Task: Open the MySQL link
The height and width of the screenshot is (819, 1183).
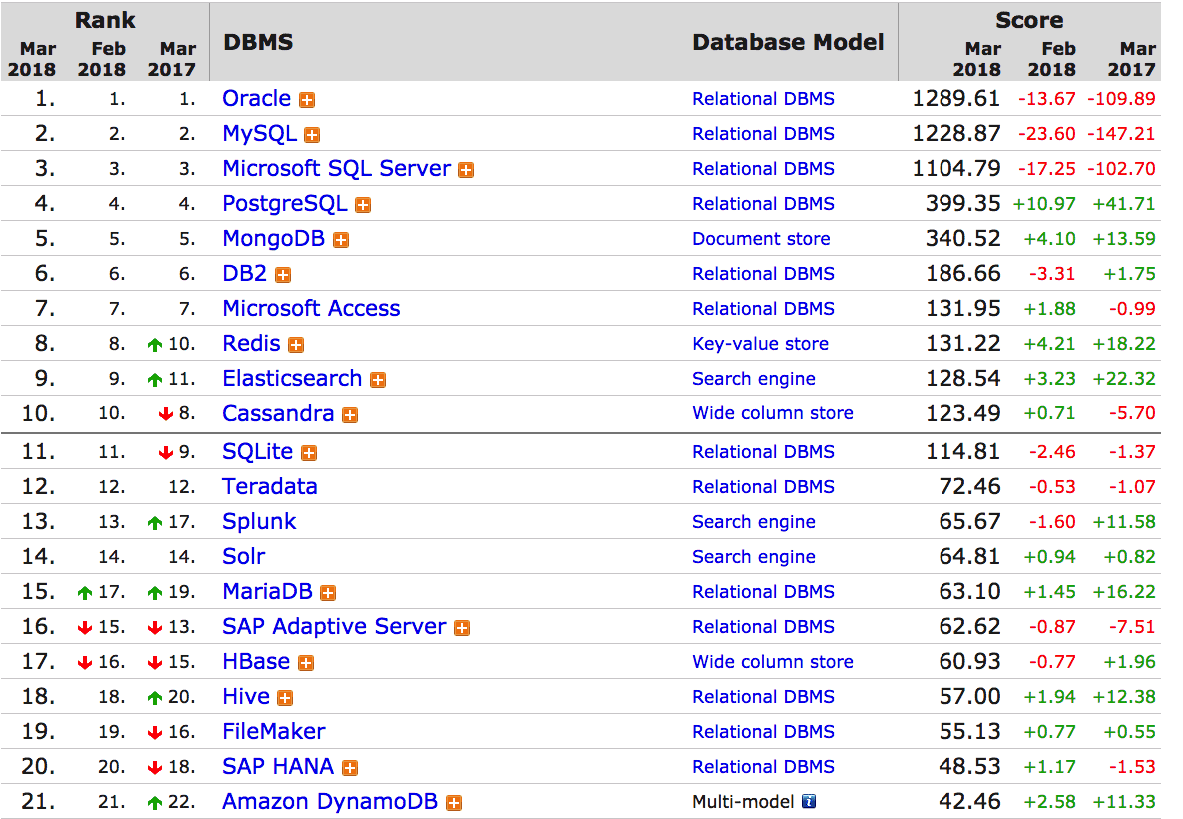Action: coord(260,134)
